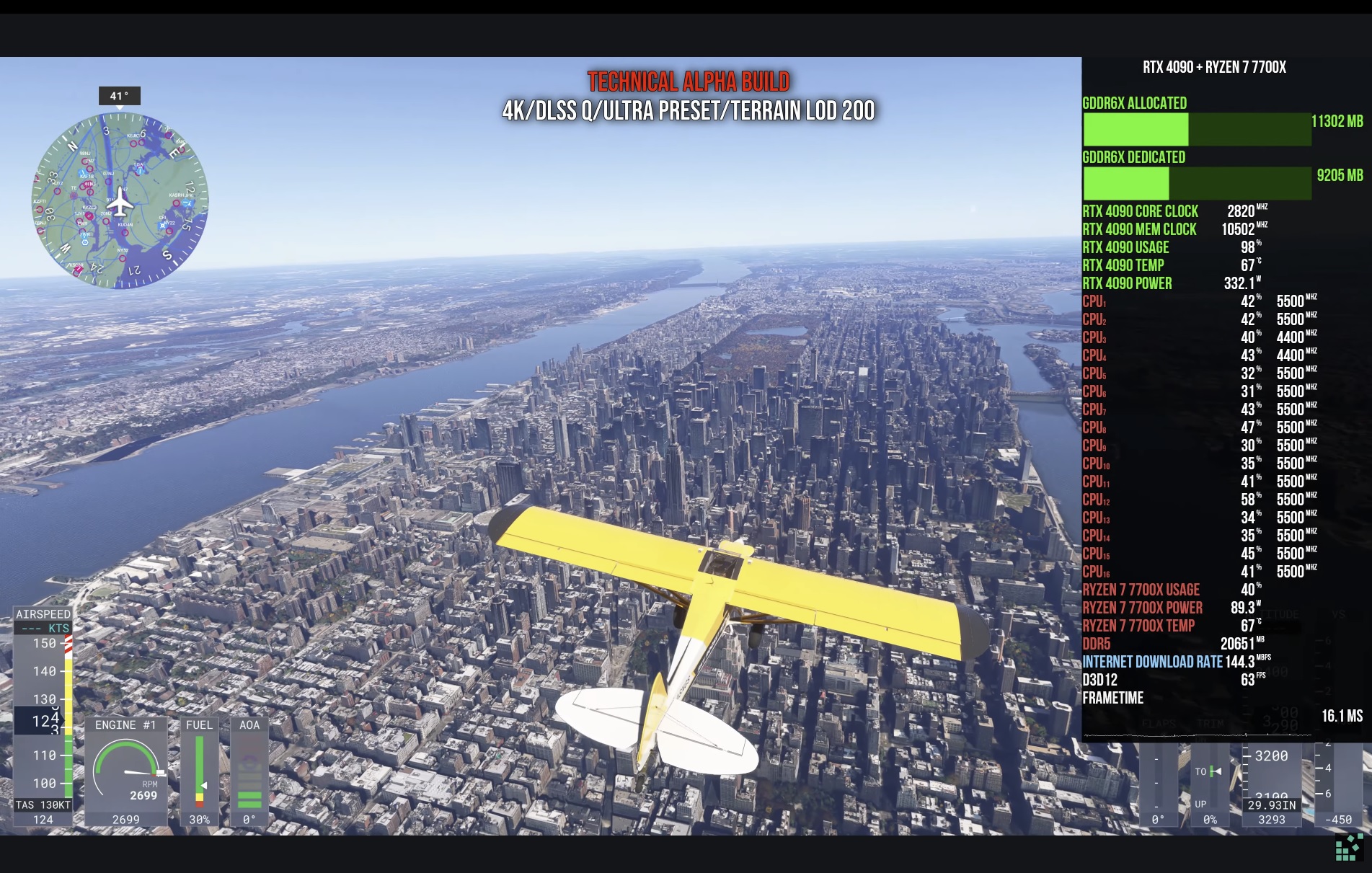Click the altitude tape showing 3200

point(1270,756)
